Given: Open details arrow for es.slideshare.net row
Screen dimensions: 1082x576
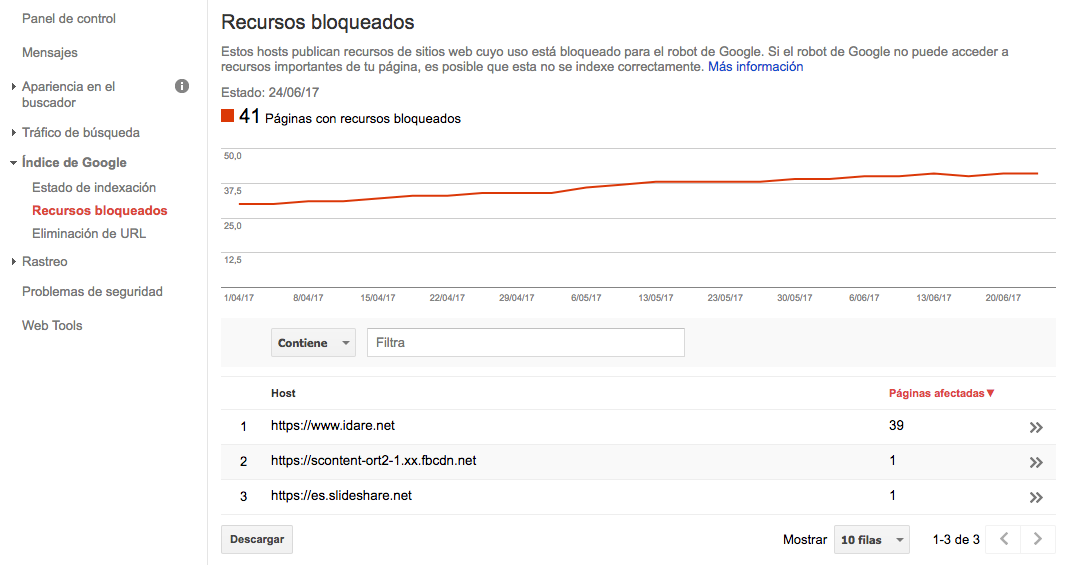Looking at the screenshot, I should coord(1034,496).
